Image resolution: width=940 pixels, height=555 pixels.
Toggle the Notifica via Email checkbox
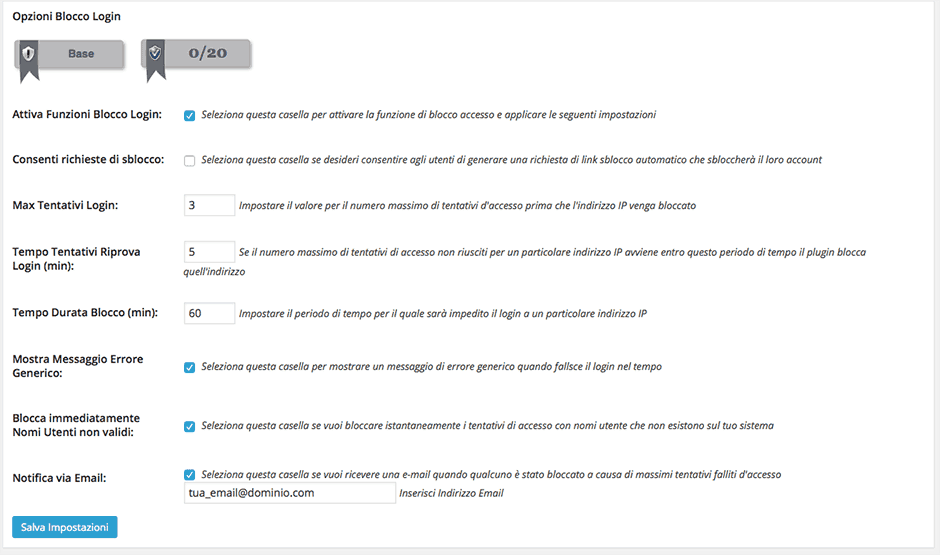190,475
